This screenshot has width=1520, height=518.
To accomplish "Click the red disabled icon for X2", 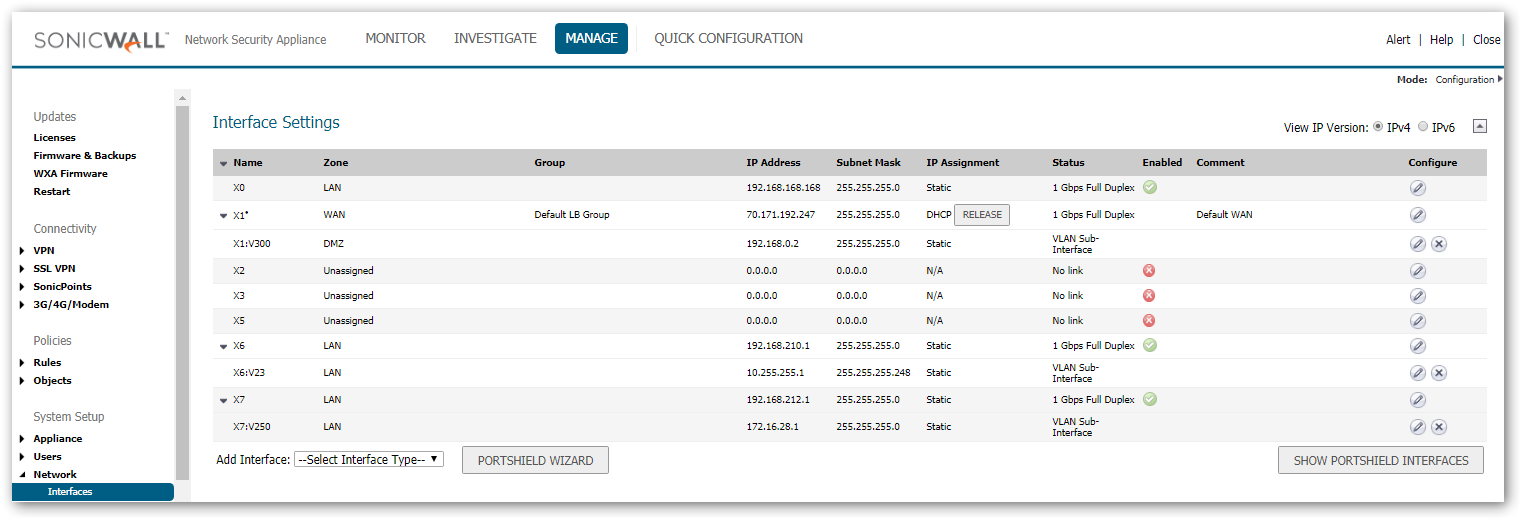I will coord(1149,271).
